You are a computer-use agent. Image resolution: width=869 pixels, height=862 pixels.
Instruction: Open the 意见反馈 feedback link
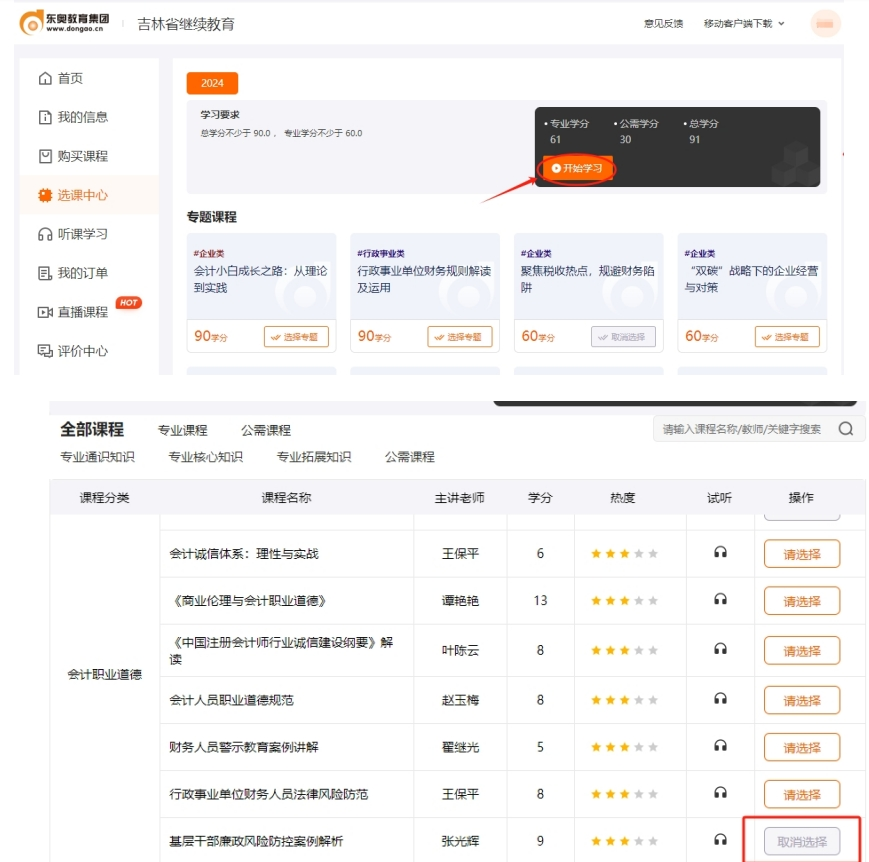[x=664, y=23]
